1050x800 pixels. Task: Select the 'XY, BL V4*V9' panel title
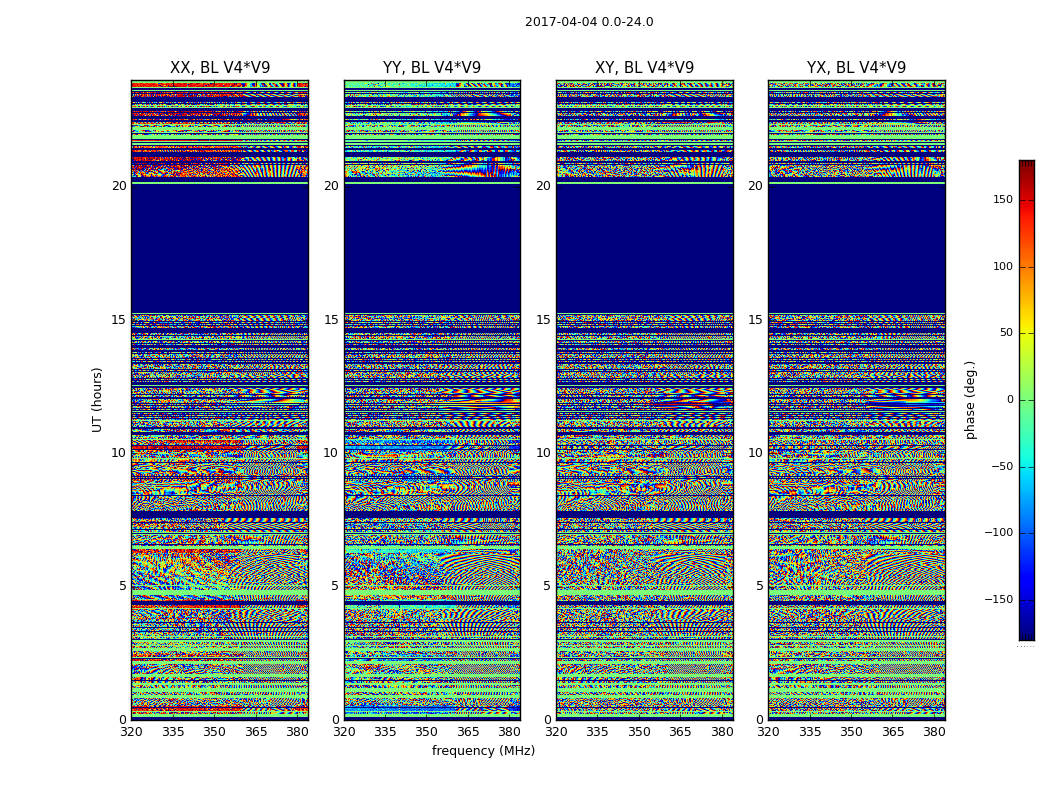pos(645,68)
